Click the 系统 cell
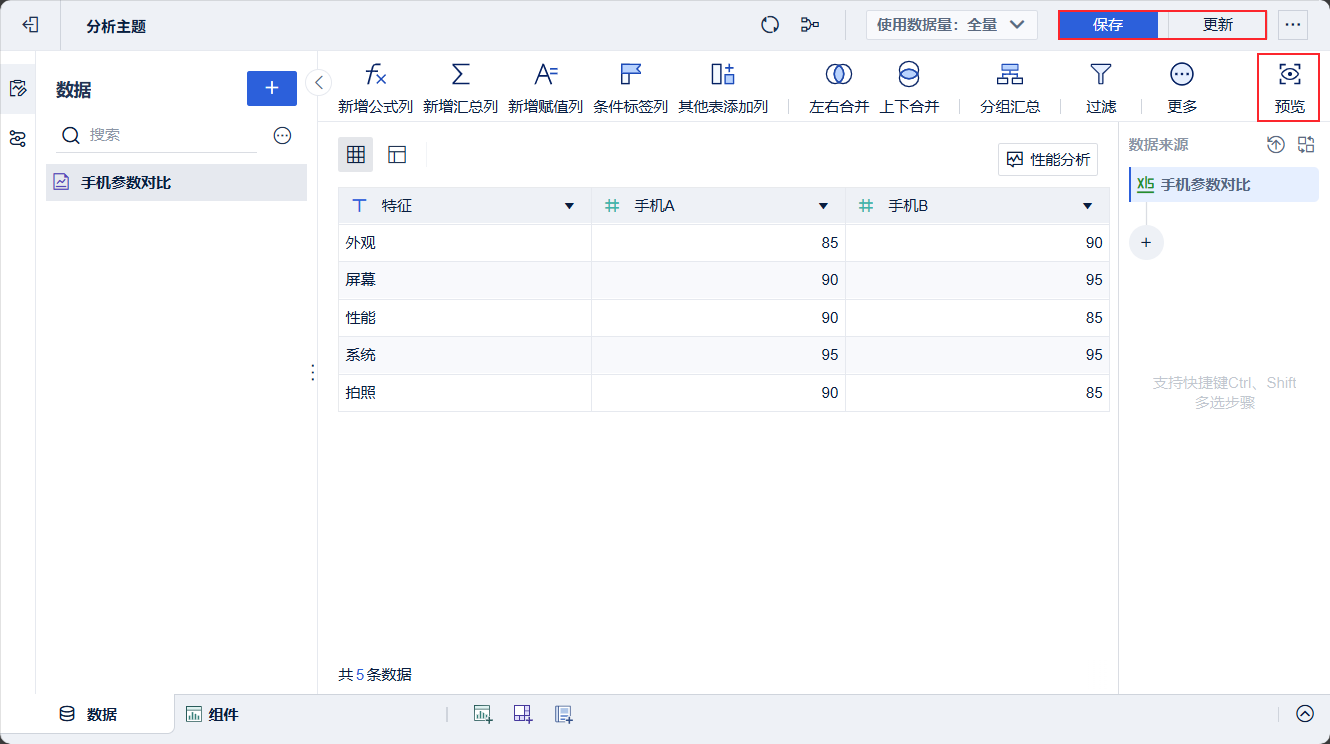This screenshot has height=744, width=1330. [465, 355]
